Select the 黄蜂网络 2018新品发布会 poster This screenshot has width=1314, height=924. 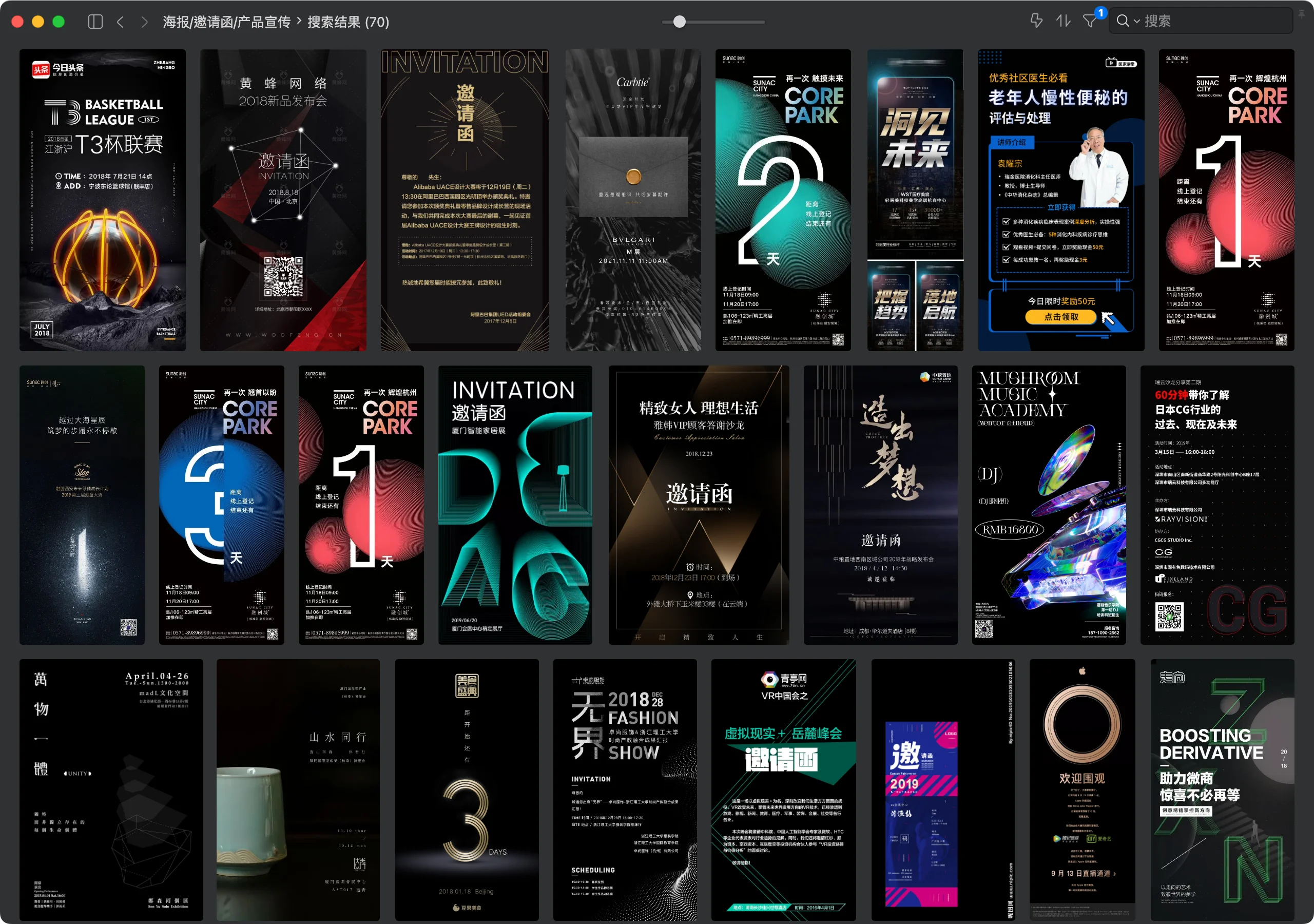point(283,200)
